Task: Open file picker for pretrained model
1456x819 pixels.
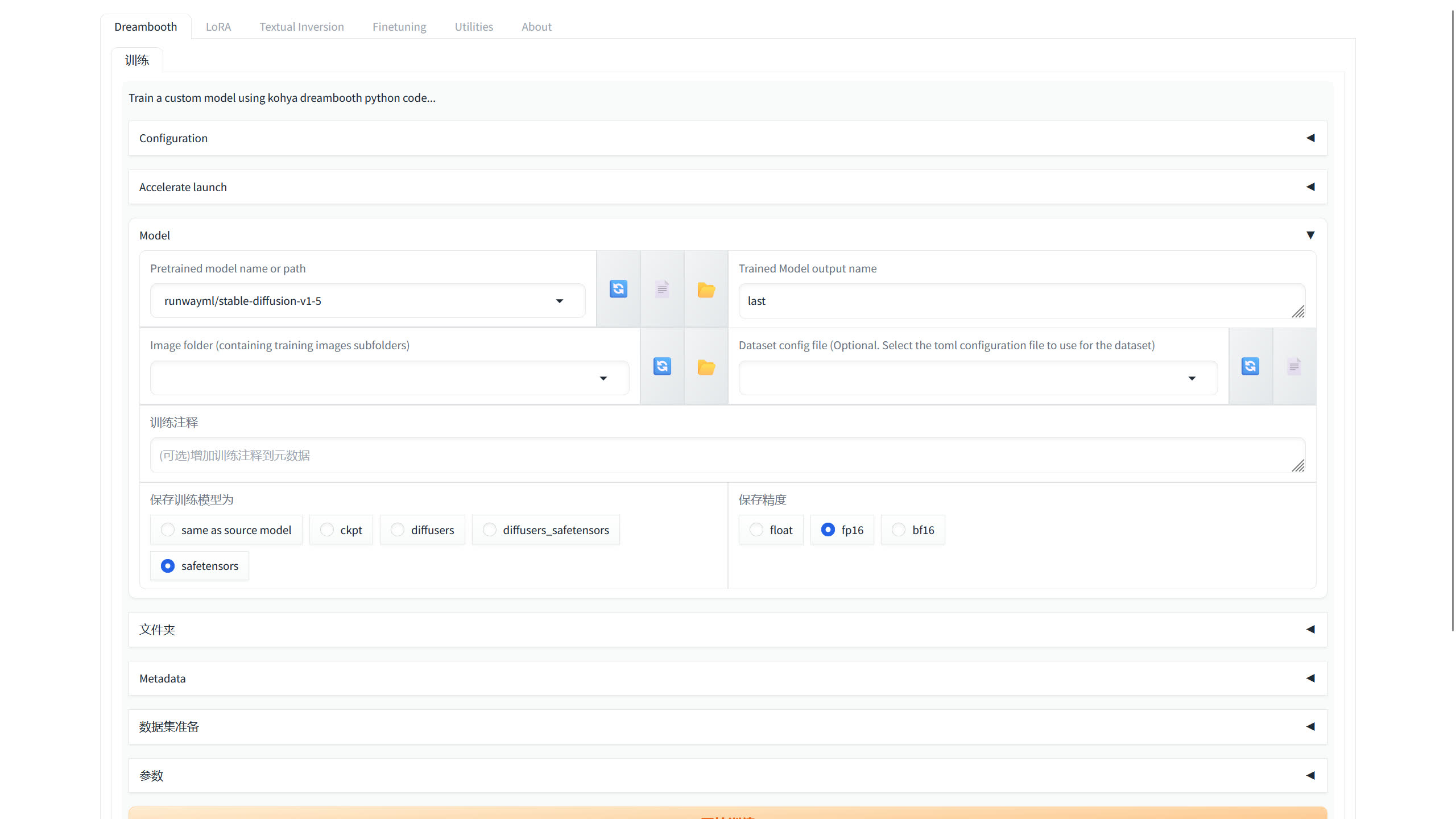Action: (662, 289)
